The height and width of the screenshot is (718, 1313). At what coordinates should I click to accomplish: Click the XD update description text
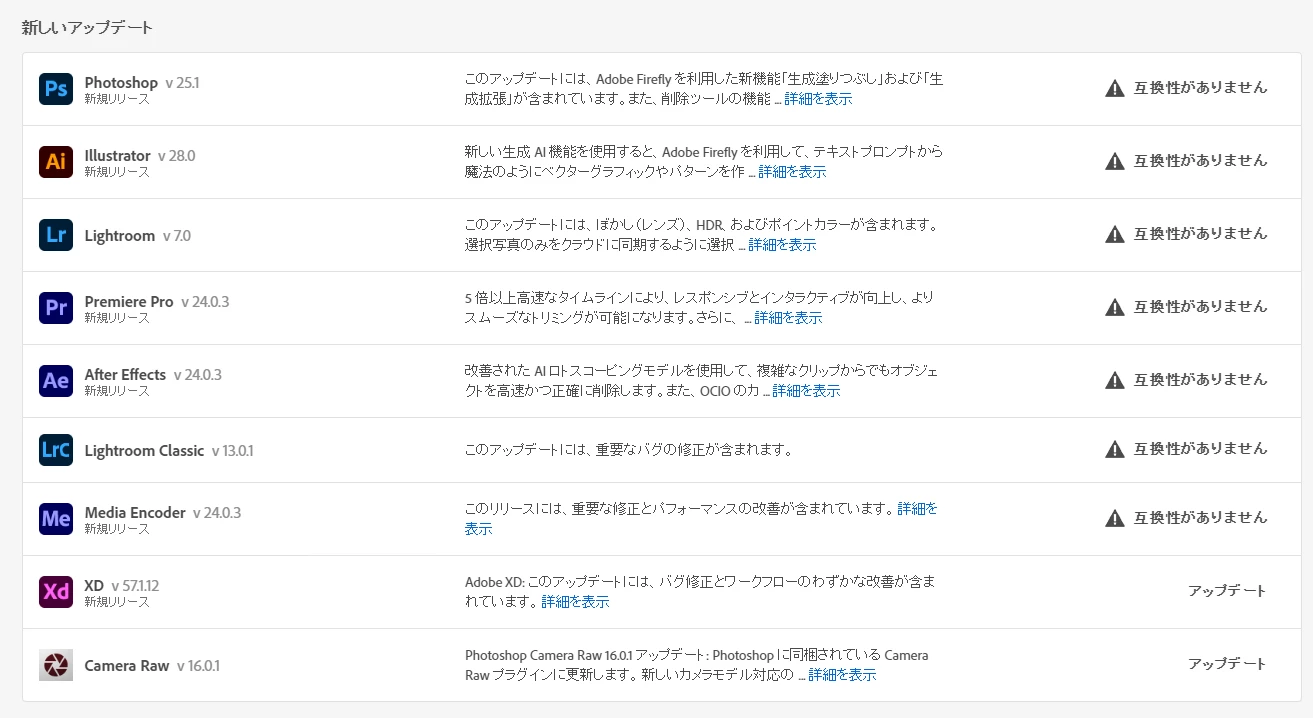pyautogui.click(x=700, y=592)
